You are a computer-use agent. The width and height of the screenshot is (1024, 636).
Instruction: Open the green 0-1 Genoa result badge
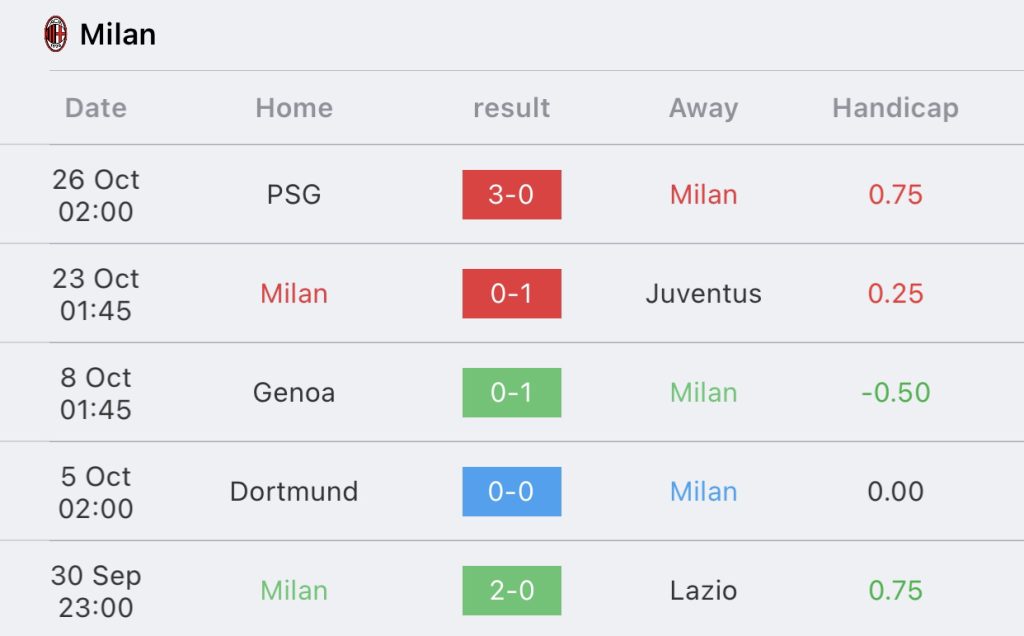[511, 393]
